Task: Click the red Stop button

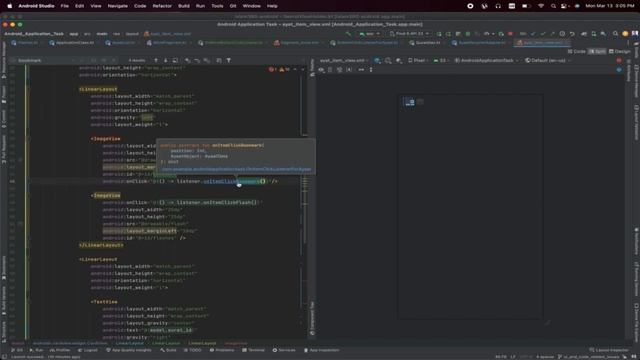Action: click(x=510, y=34)
